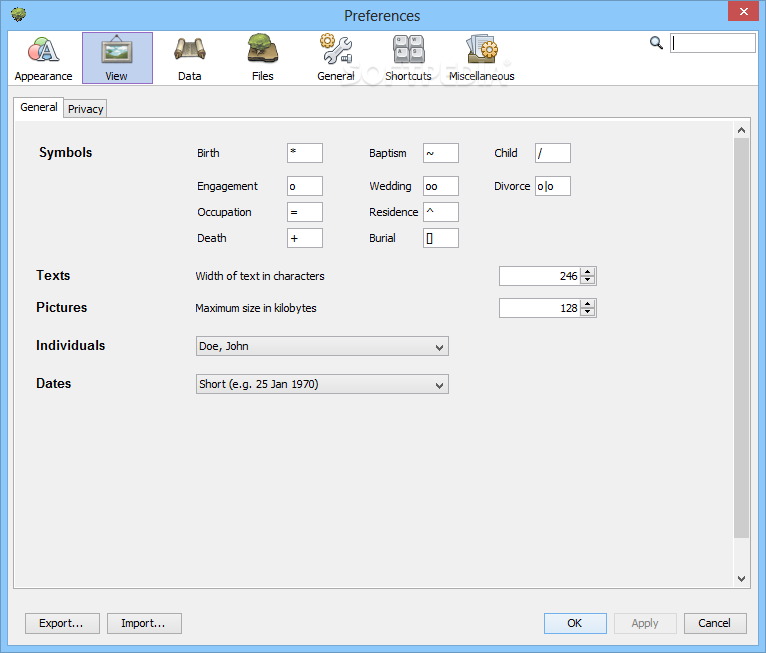The width and height of the screenshot is (766, 653).
Task: Click the Export... button
Action: point(62,623)
